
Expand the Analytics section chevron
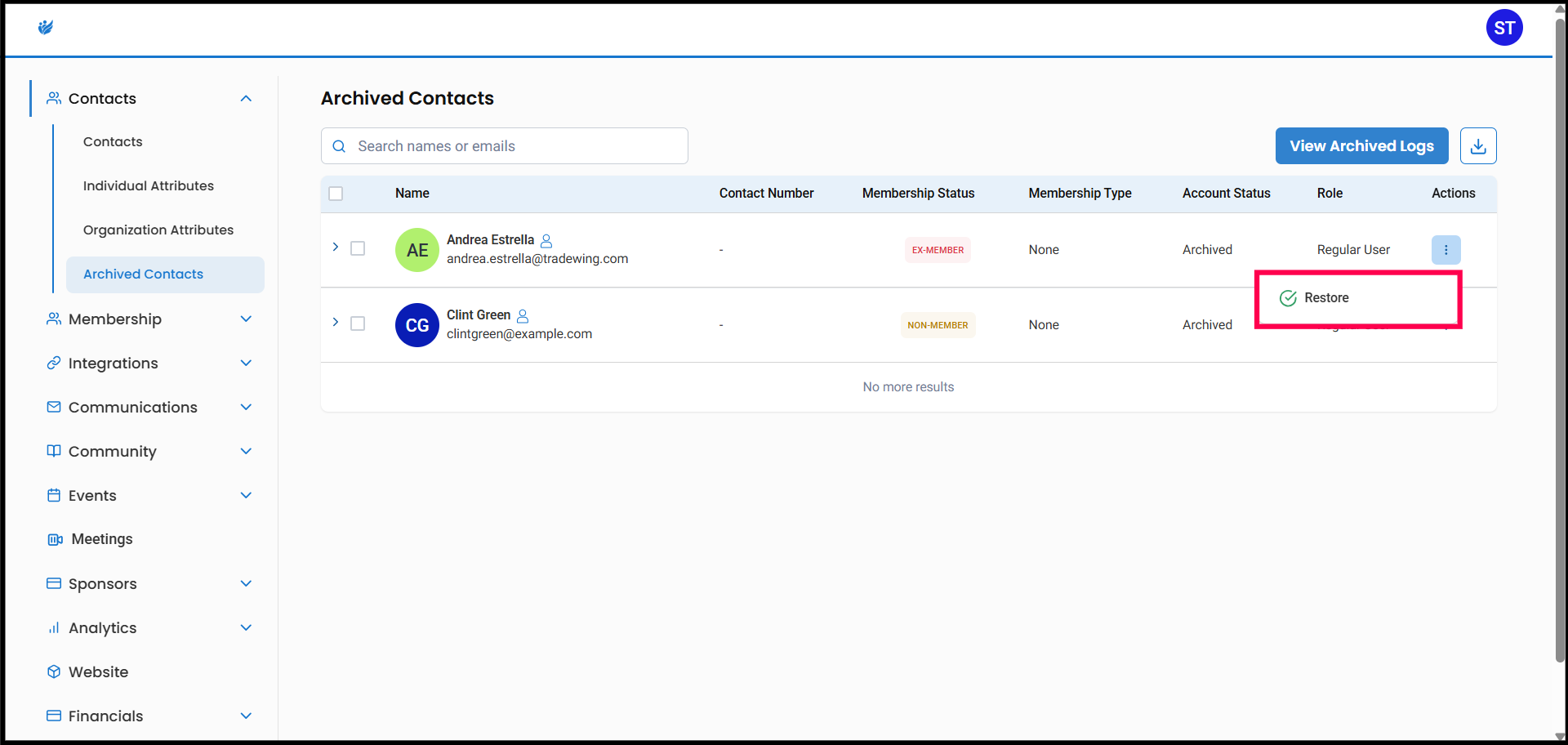(x=246, y=627)
